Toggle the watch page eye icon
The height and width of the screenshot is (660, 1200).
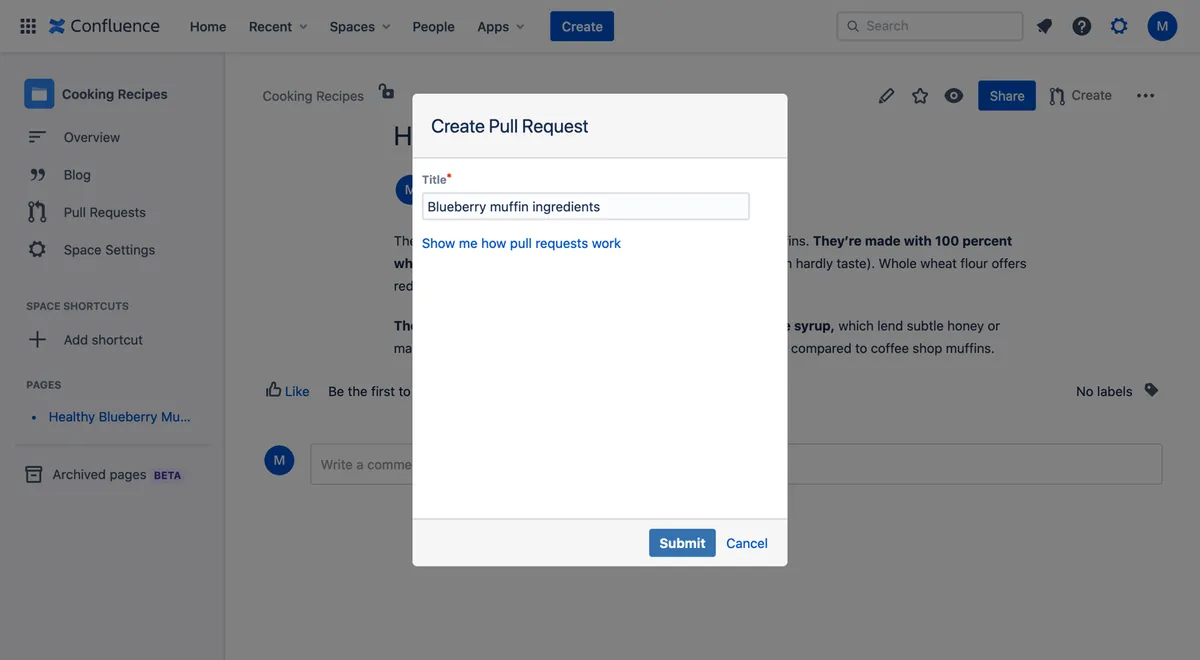pyautogui.click(x=954, y=96)
